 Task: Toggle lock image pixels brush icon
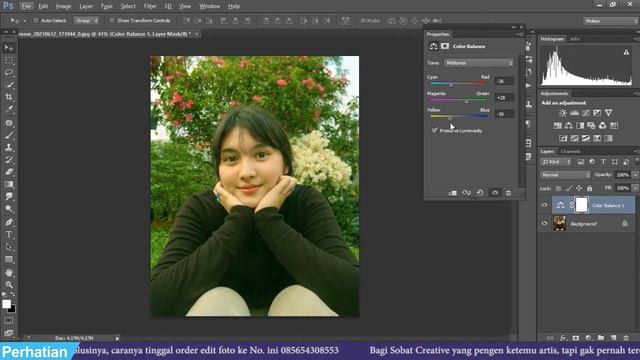[569, 189]
